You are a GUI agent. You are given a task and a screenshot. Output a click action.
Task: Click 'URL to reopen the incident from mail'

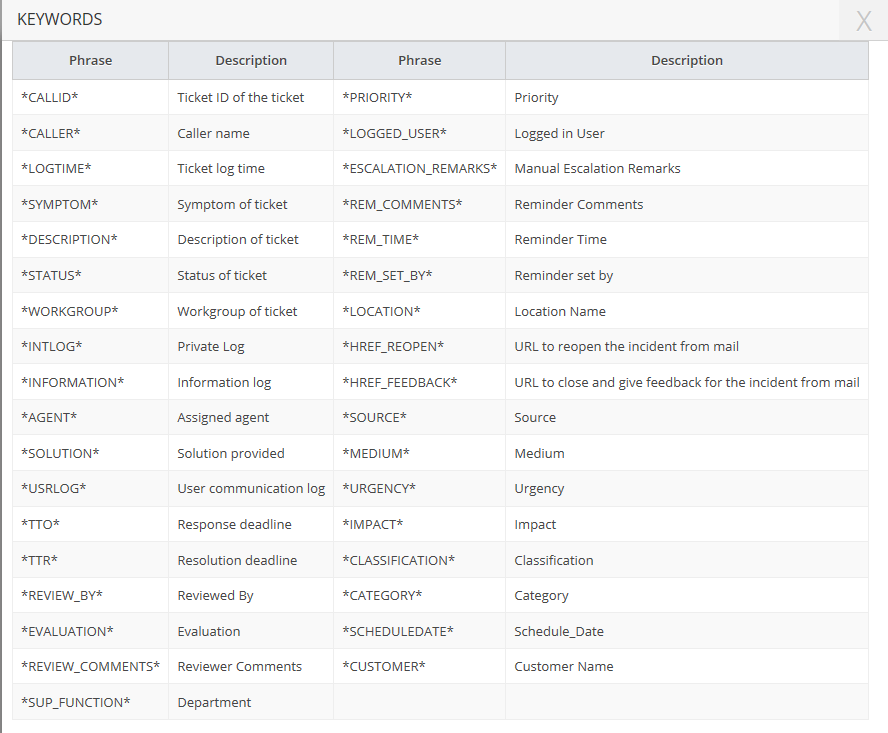[626, 346]
